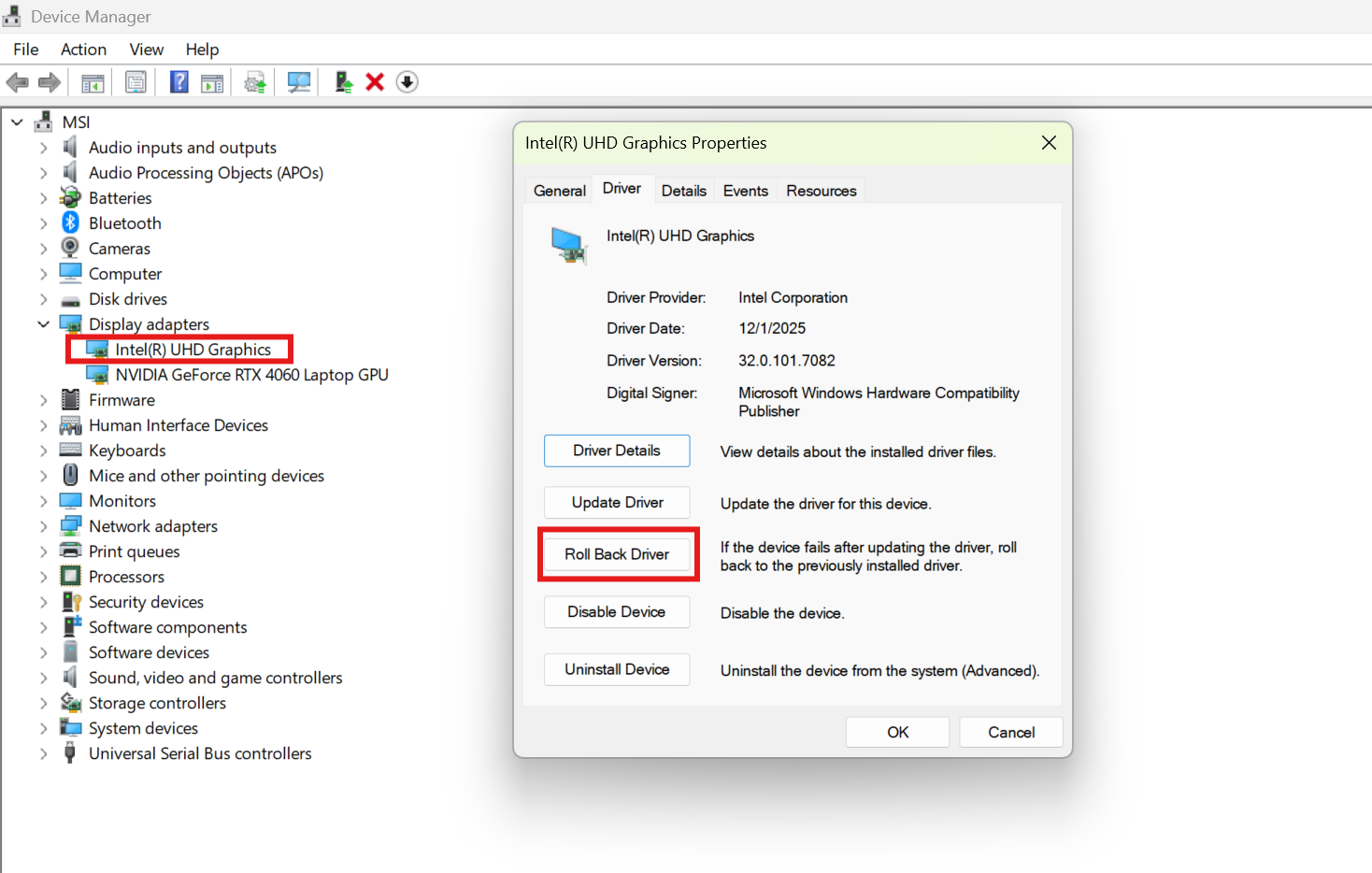Expand the Network adapters category
The width and height of the screenshot is (1372, 873).
point(43,526)
